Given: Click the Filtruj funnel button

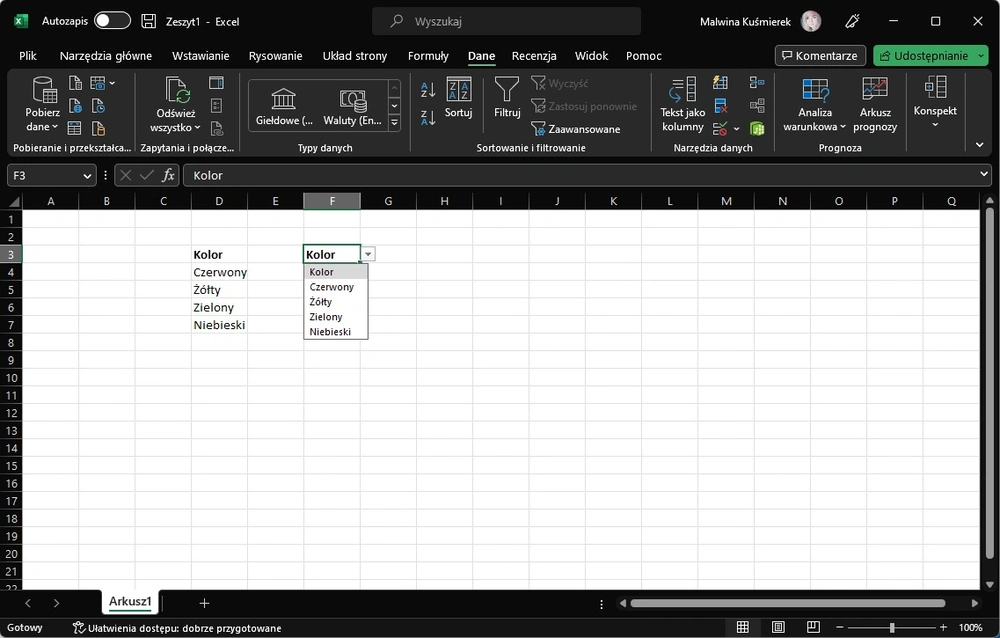Looking at the screenshot, I should 507,97.
